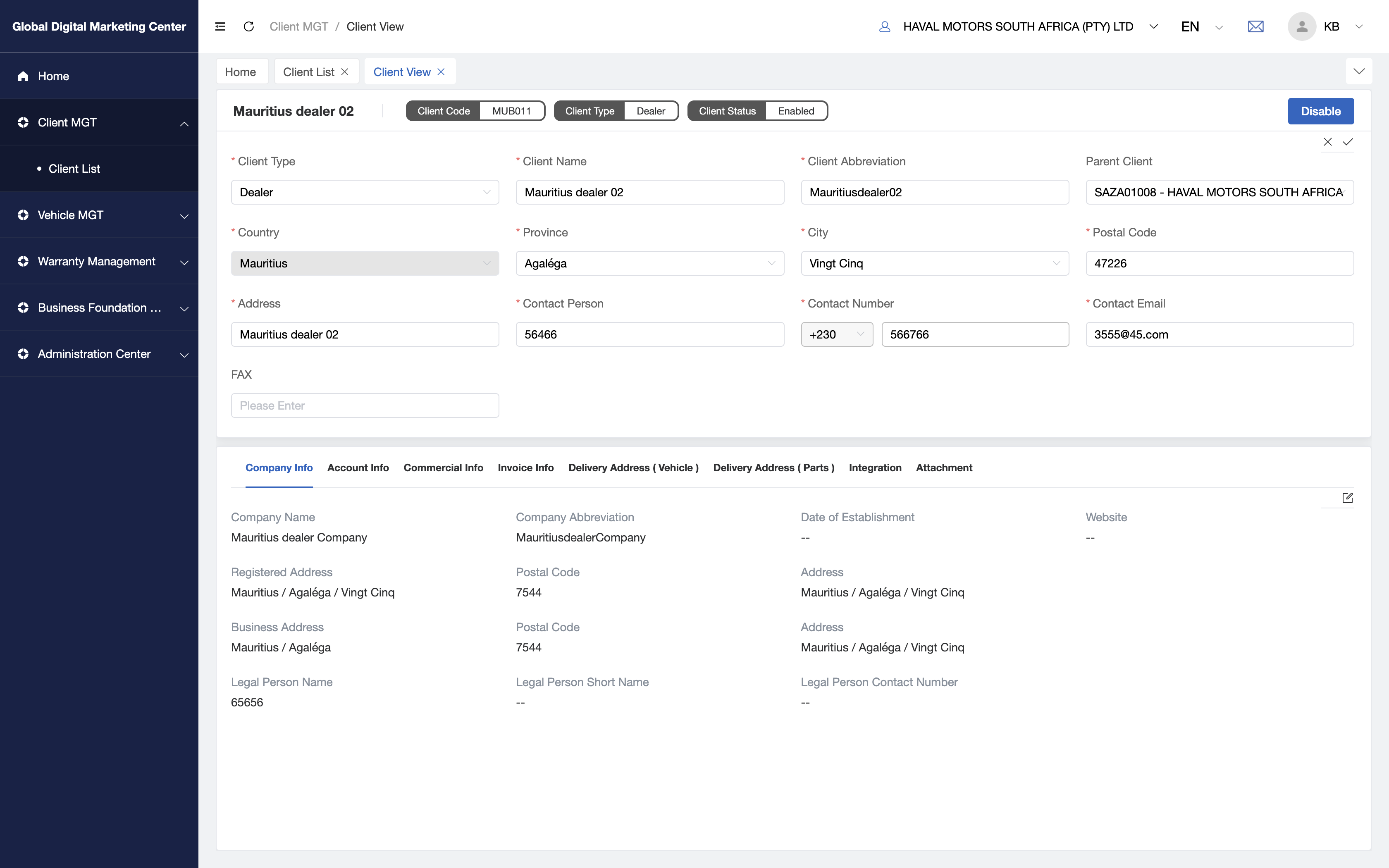Select the Company Info tab
The height and width of the screenshot is (868, 1389).
[279, 468]
